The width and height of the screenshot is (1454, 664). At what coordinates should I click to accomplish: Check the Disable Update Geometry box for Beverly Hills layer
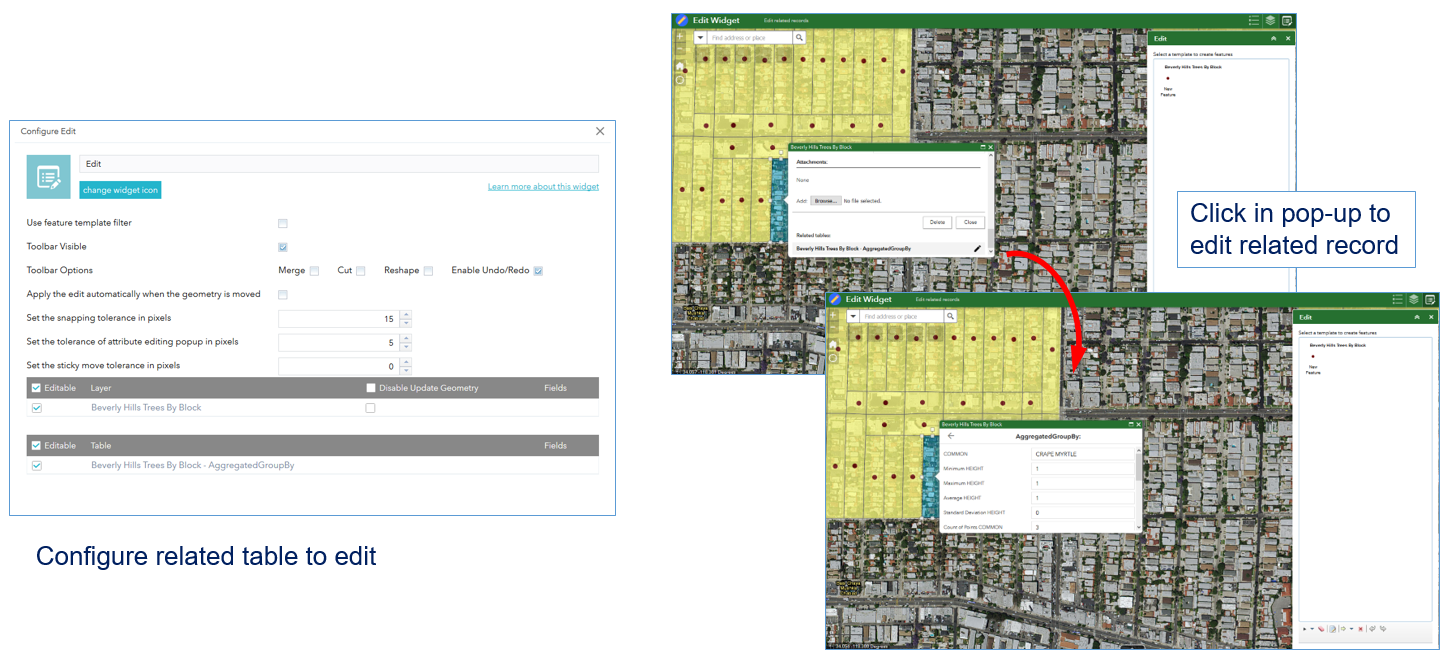(370, 408)
